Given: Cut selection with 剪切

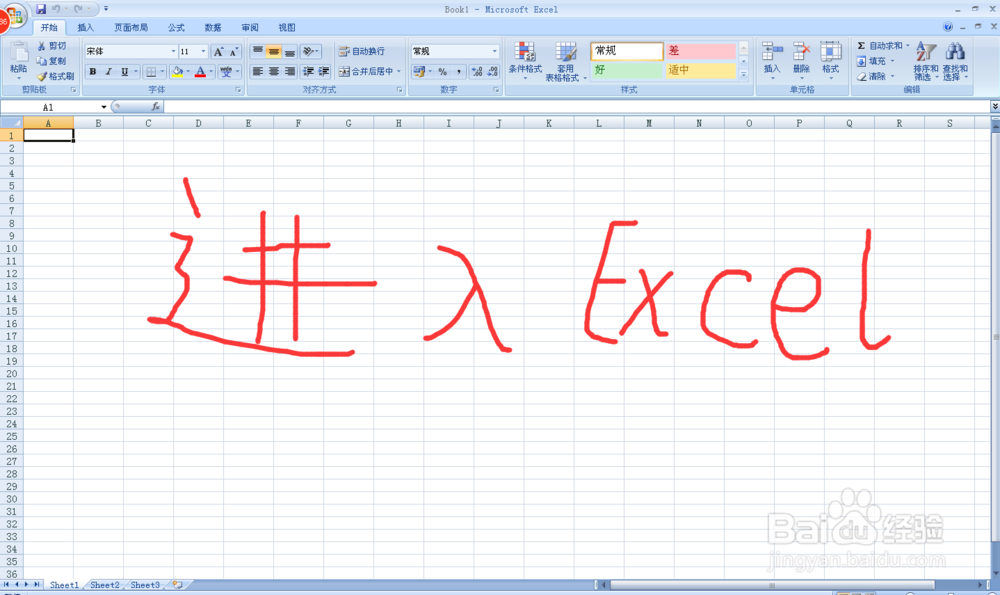Looking at the screenshot, I should point(52,46).
